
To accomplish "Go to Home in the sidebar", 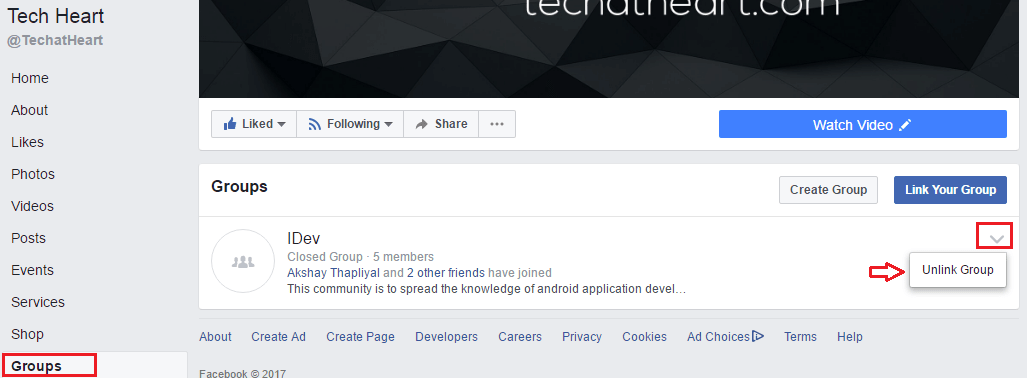I will click(x=29, y=78).
